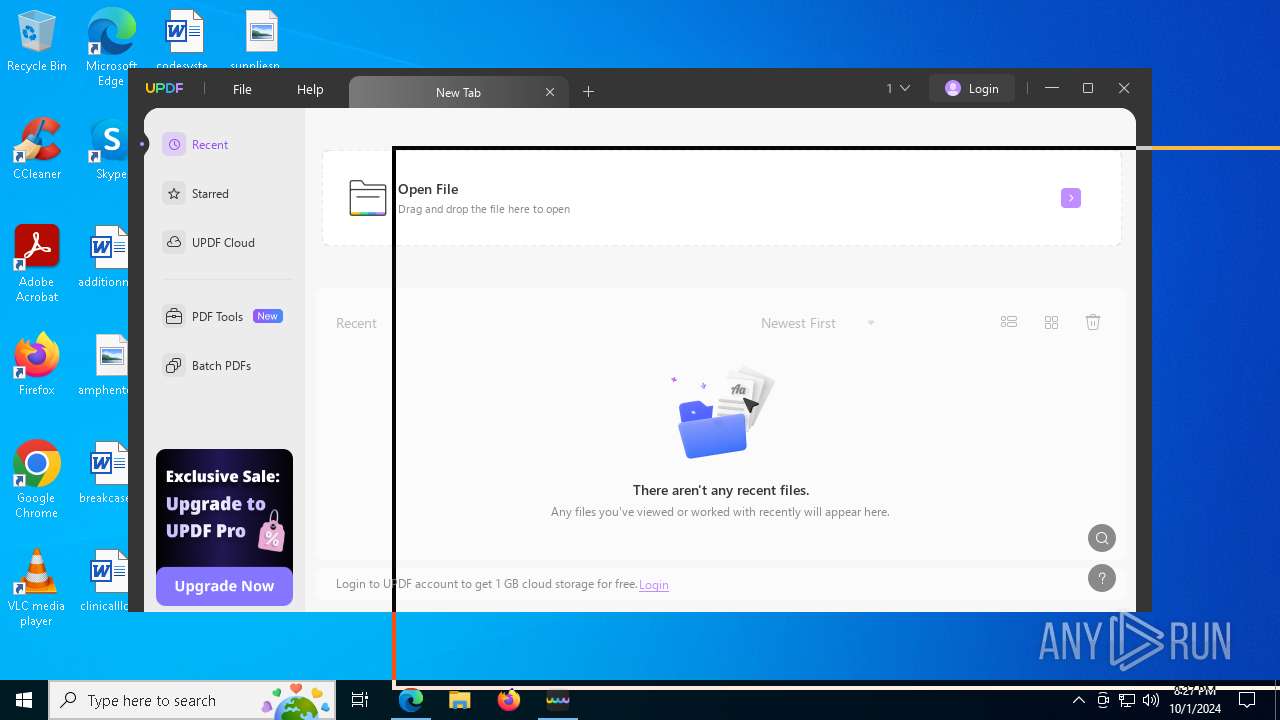Select the New Tab tab

pos(458,92)
